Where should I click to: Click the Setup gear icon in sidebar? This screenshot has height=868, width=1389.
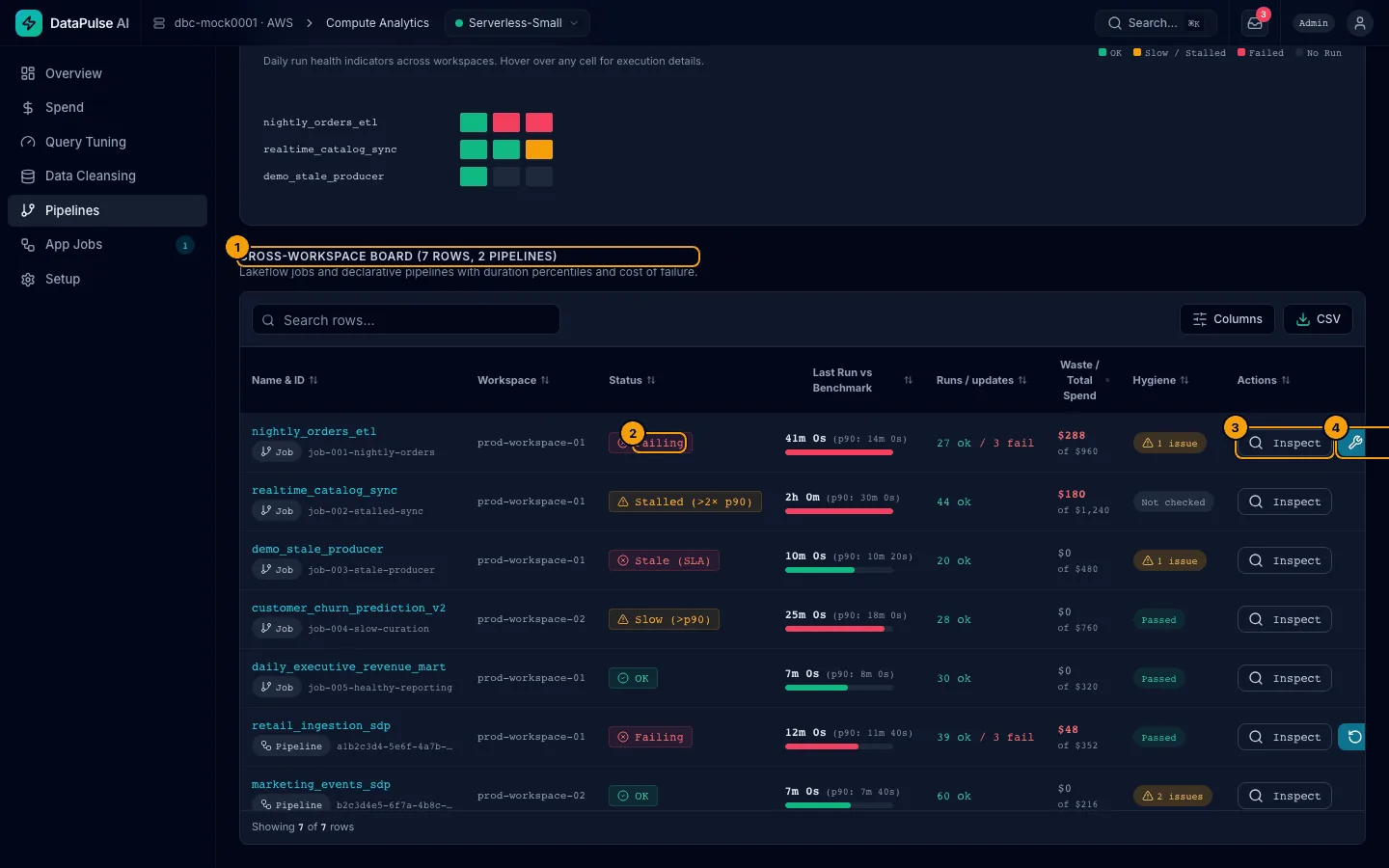click(x=28, y=280)
